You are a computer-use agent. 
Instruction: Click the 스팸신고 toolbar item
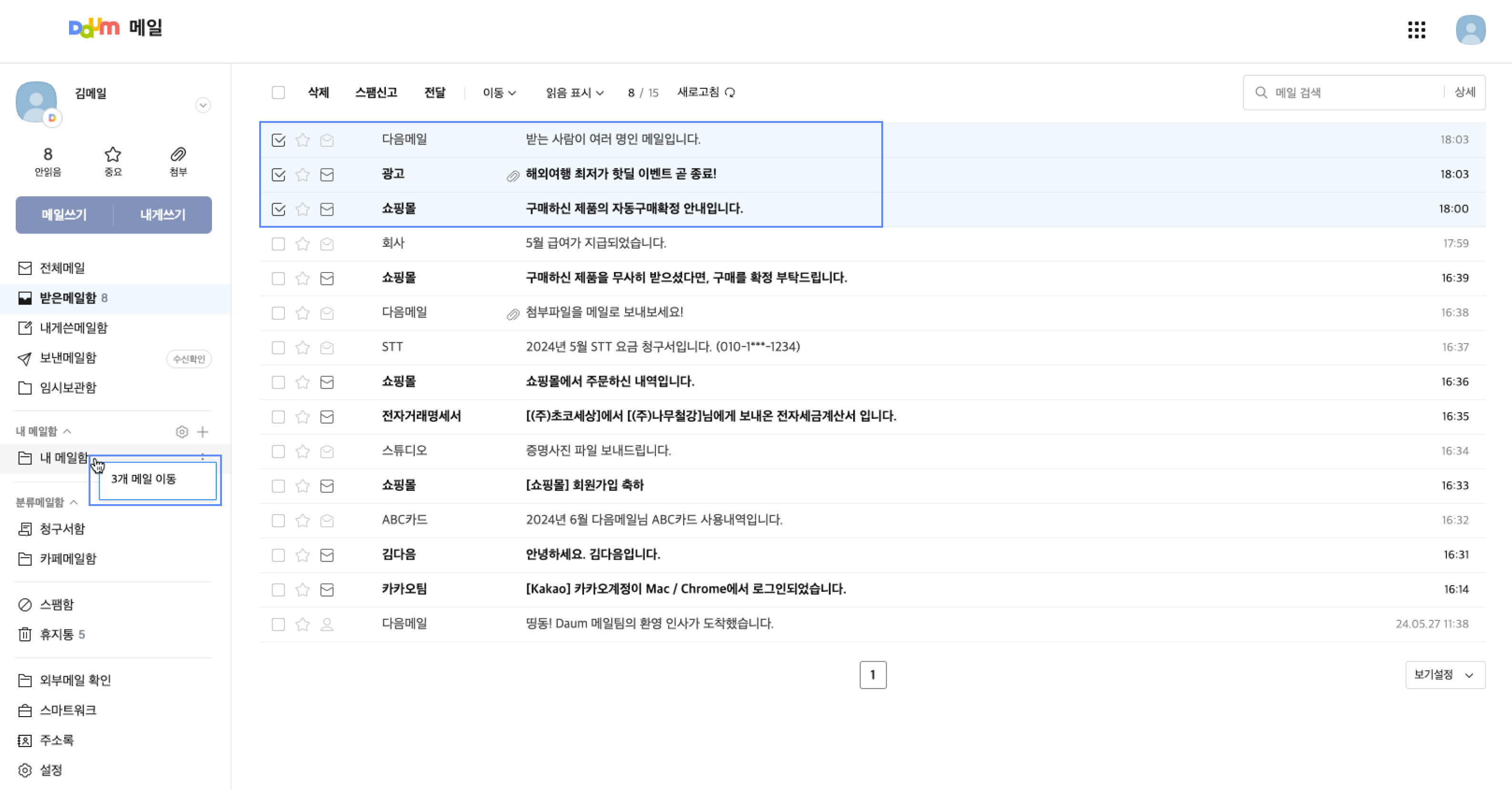(376, 92)
